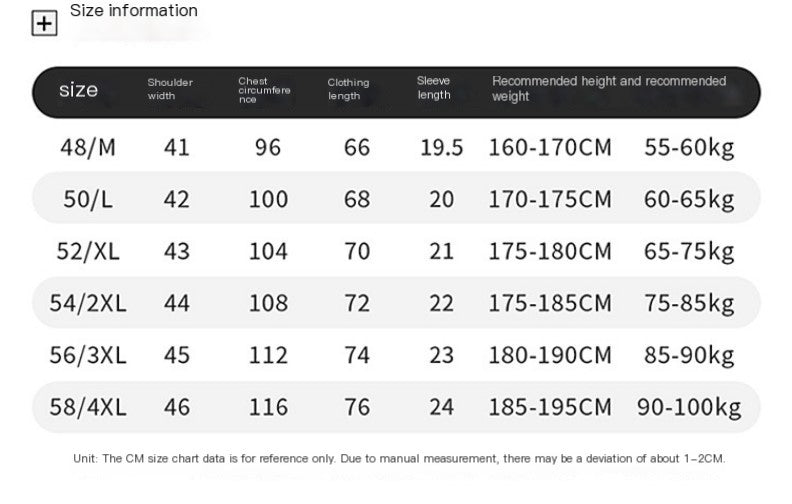792x504 pixels.
Task: Select the 56/3XL size row label
Action: [x=88, y=355]
